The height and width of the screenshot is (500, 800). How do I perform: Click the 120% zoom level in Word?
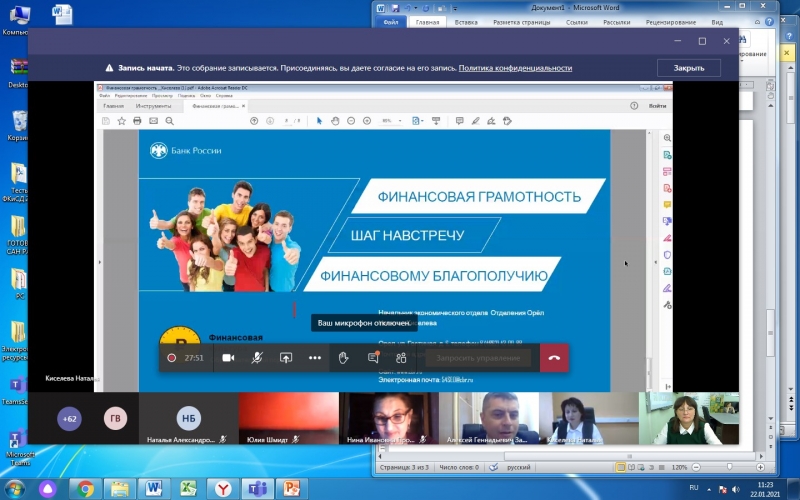point(679,467)
